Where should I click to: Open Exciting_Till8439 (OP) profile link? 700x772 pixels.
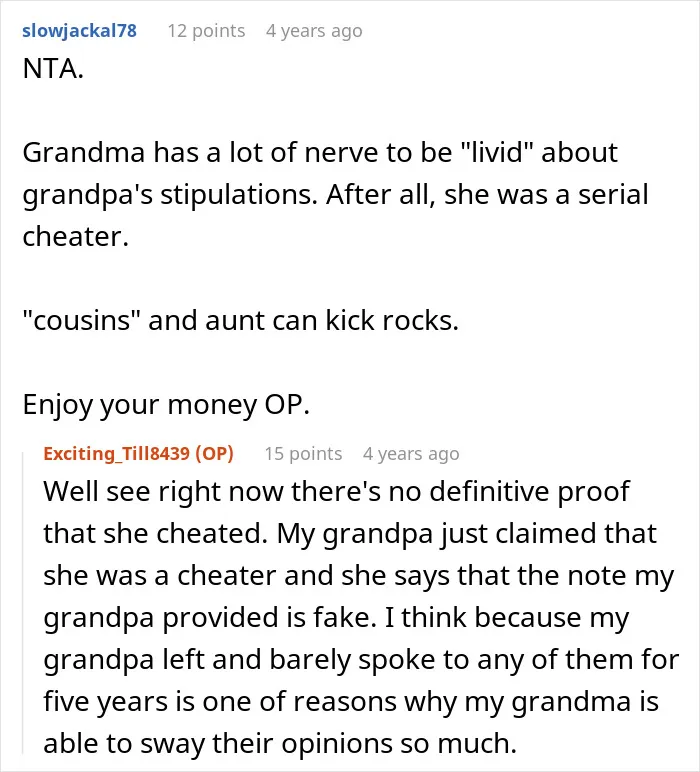pos(138,453)
